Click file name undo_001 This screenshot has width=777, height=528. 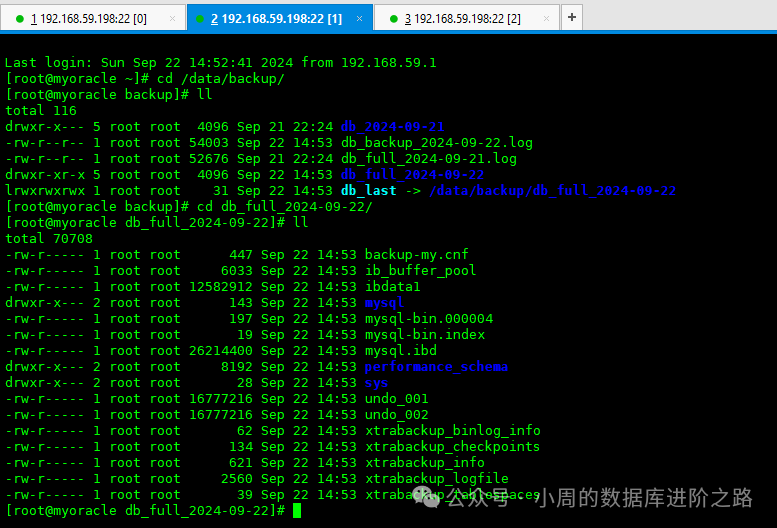pyautogui.click(x=396, y=399)
